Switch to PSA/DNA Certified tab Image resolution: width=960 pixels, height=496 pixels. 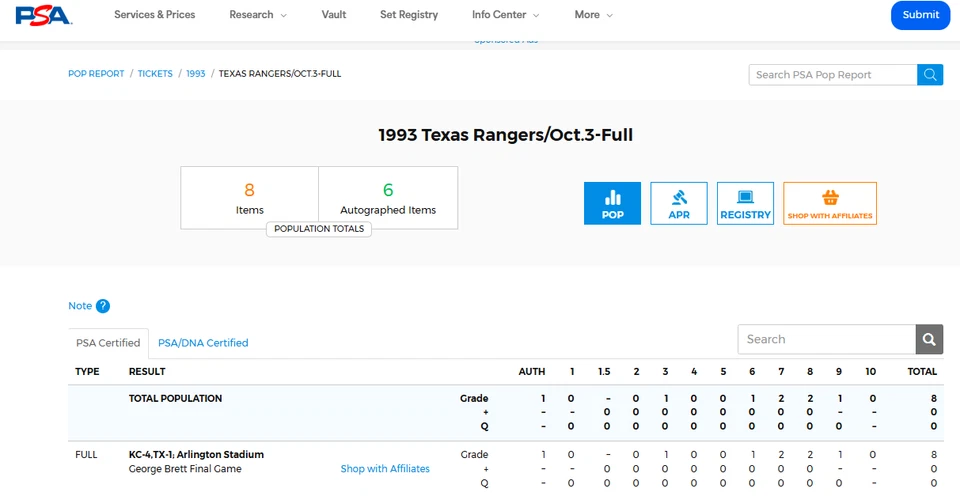(x=203, y=343)
